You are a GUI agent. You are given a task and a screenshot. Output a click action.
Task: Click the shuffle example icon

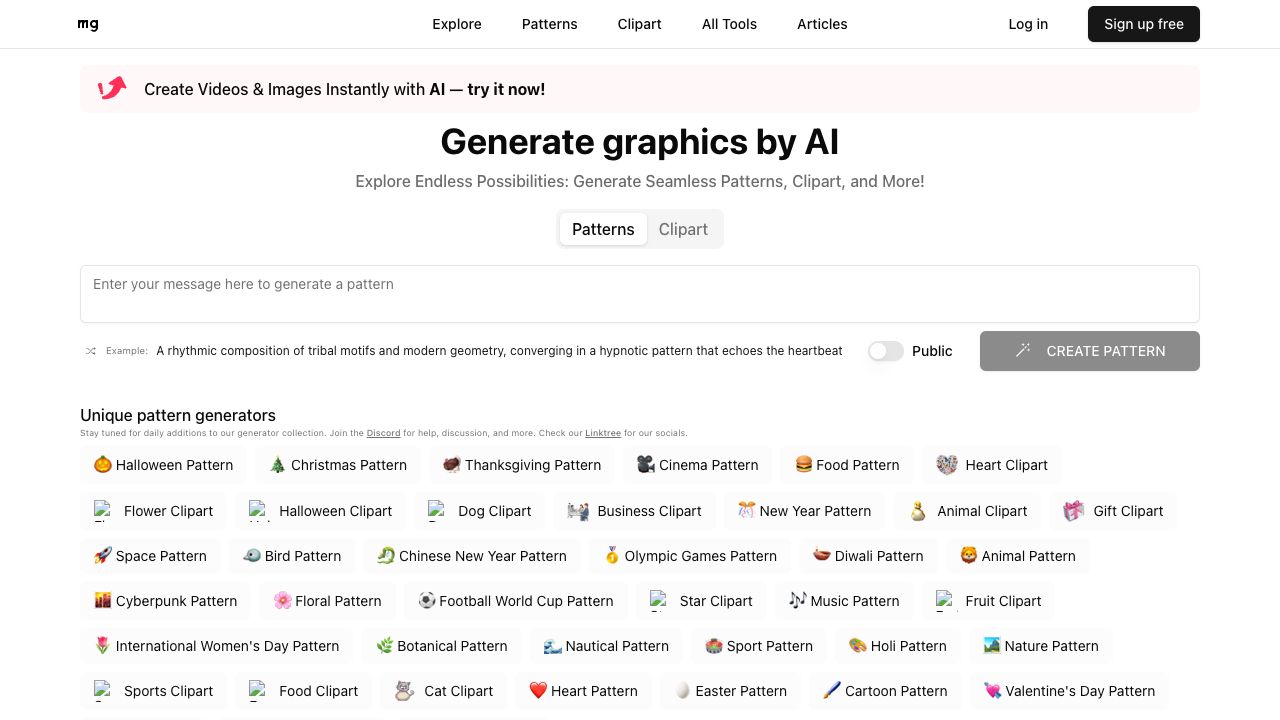pos(91,351)
